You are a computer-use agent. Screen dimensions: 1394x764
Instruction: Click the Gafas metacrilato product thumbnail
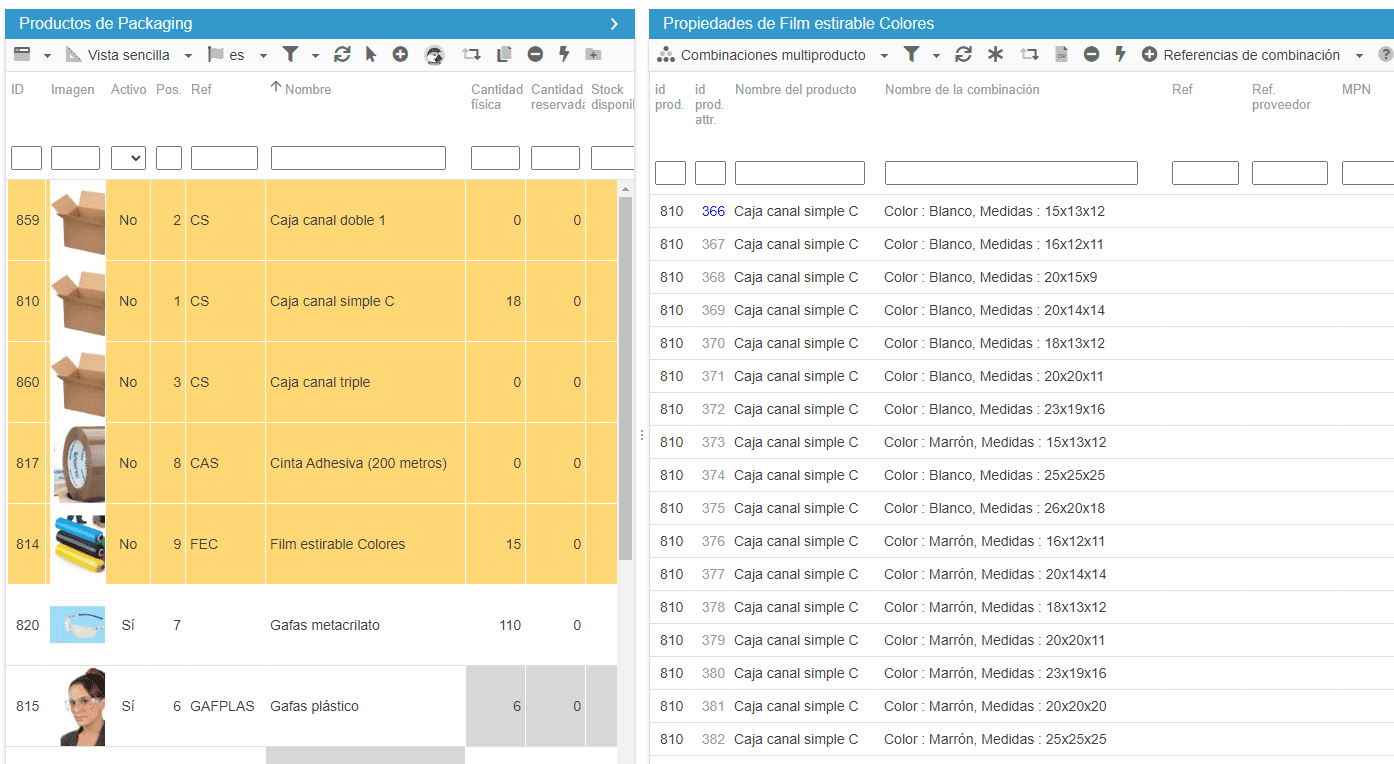pyautogui.click(x=77, y=625)
